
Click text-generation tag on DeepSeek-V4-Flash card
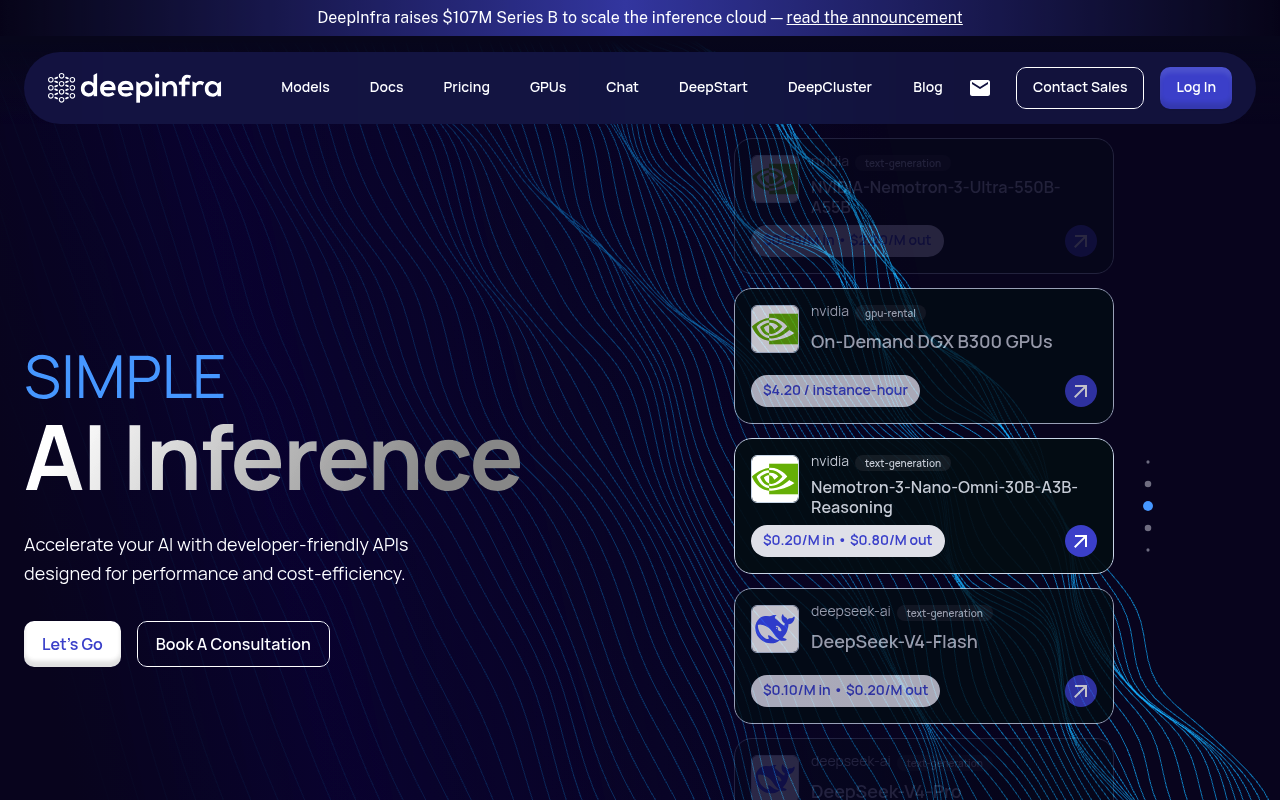pyautogui.click(x=945, y=613)
